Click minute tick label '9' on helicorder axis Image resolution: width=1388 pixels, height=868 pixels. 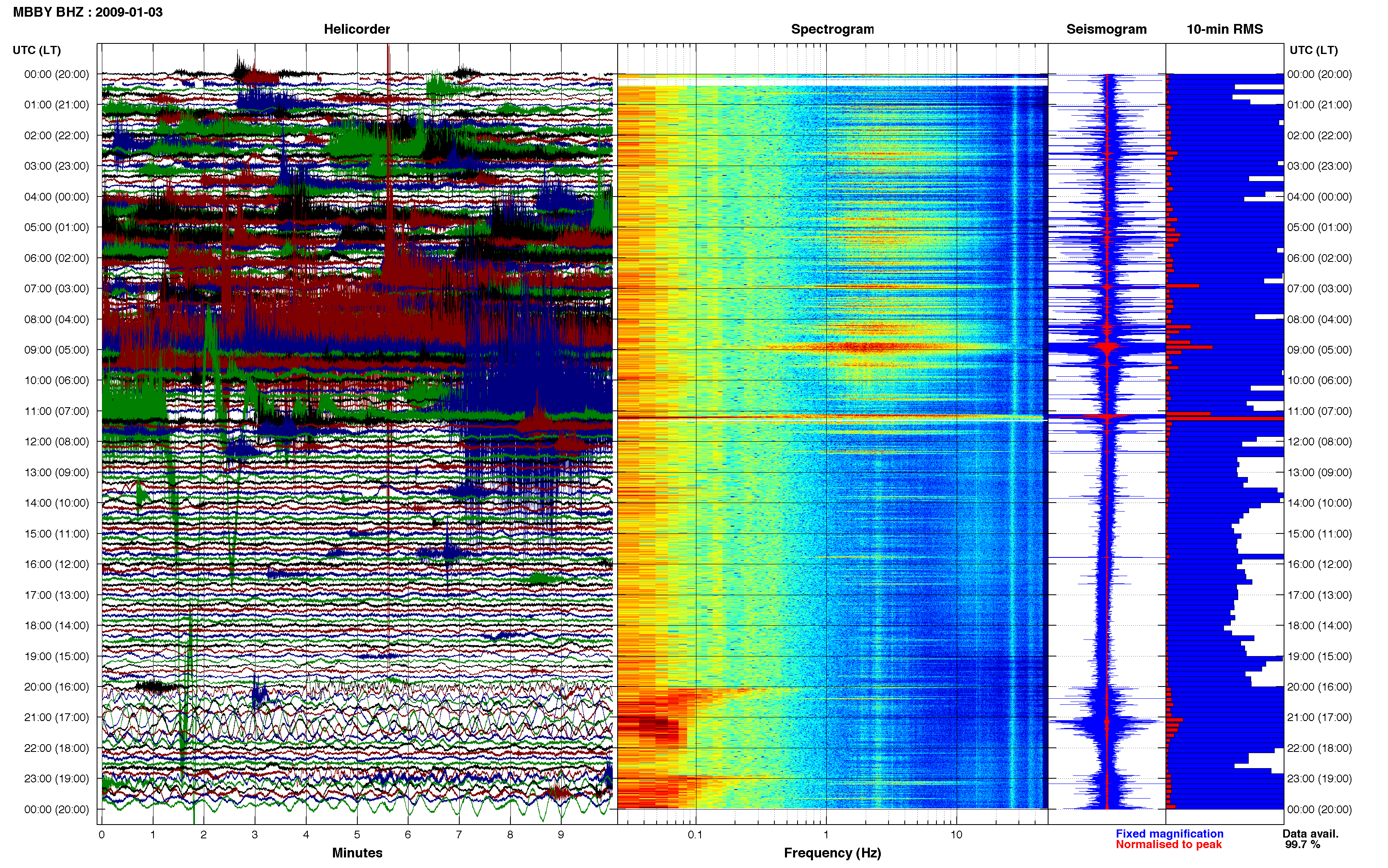click(561, 835)
